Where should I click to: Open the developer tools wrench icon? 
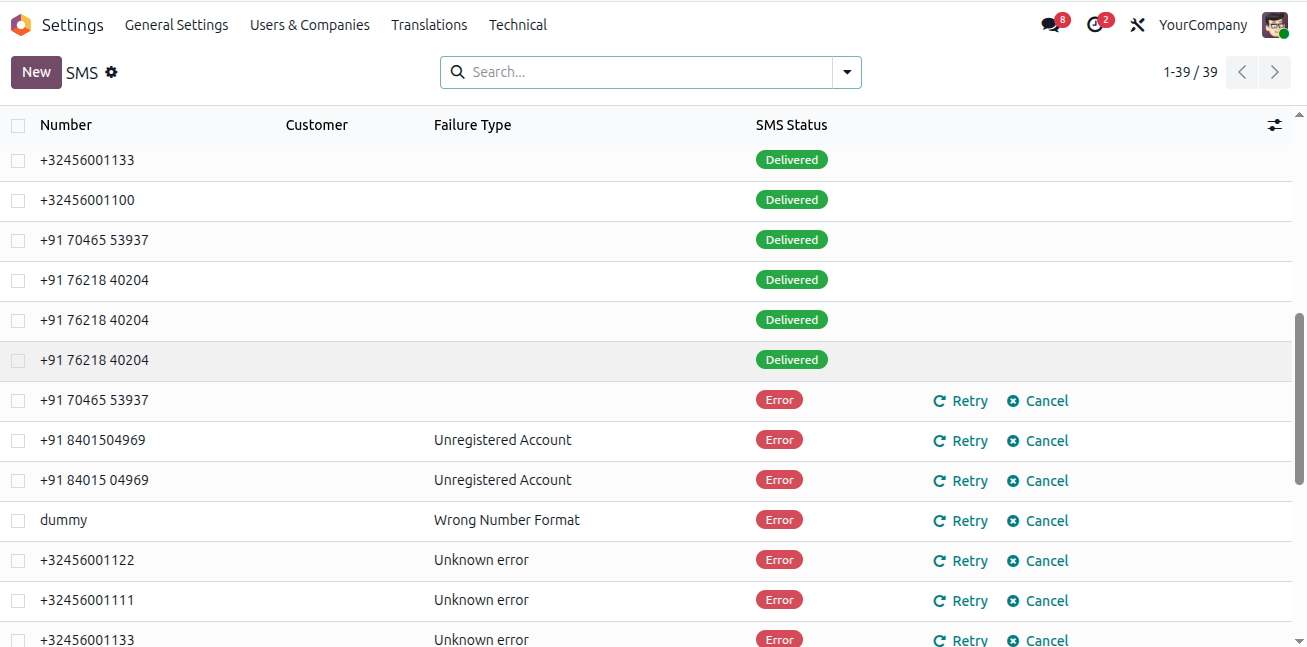[x=1137, y=25]
